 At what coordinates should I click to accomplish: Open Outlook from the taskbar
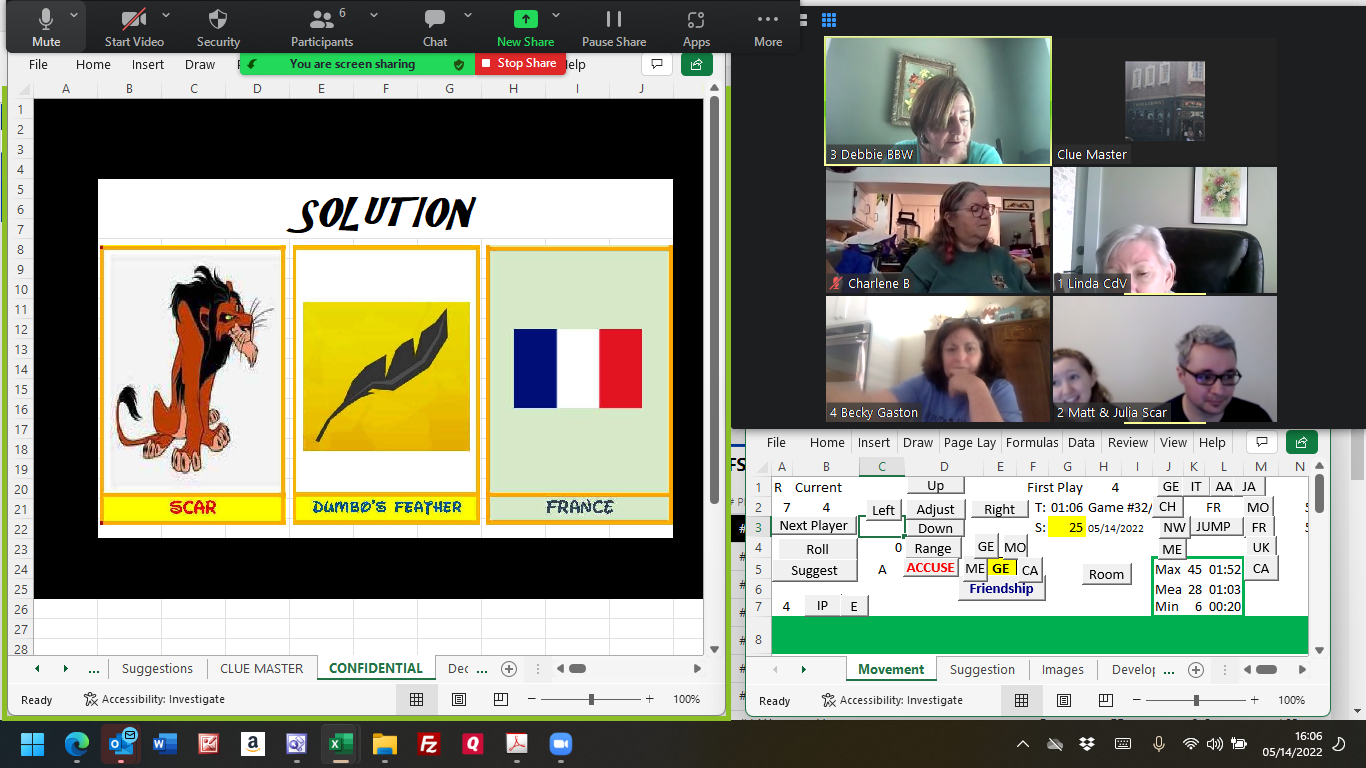point(121,744)
